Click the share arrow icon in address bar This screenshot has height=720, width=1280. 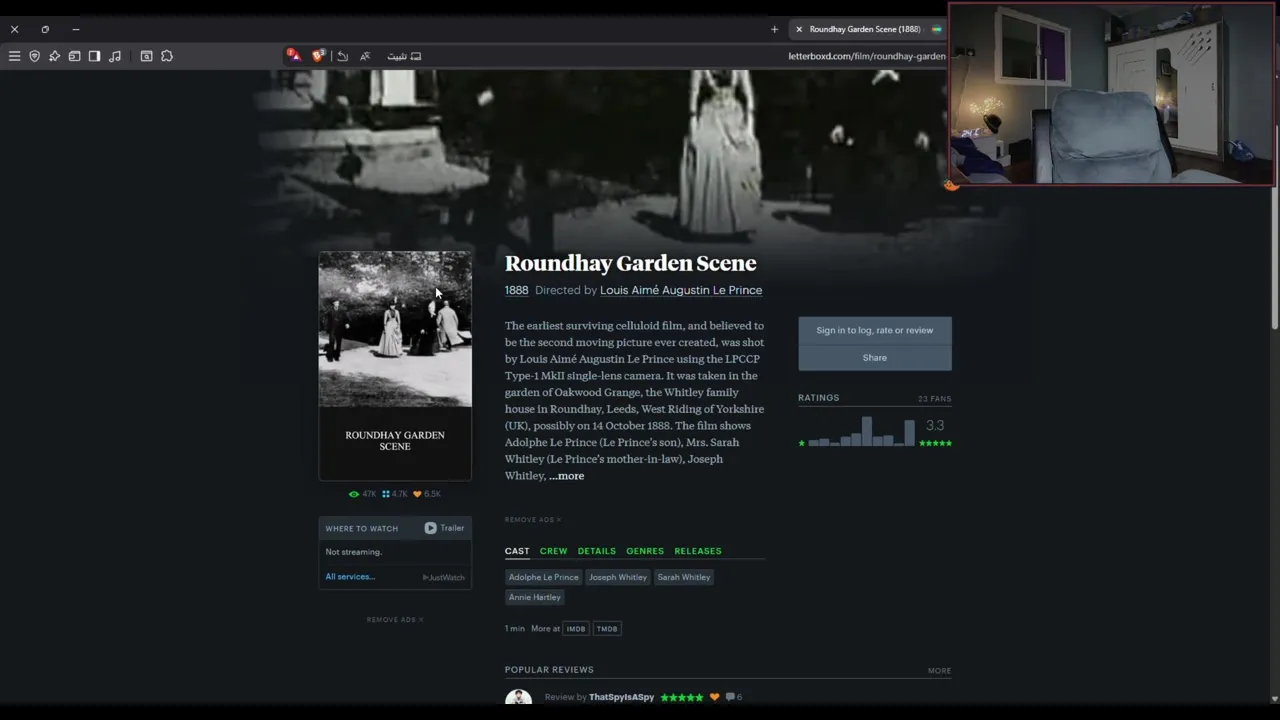point(342,56)
